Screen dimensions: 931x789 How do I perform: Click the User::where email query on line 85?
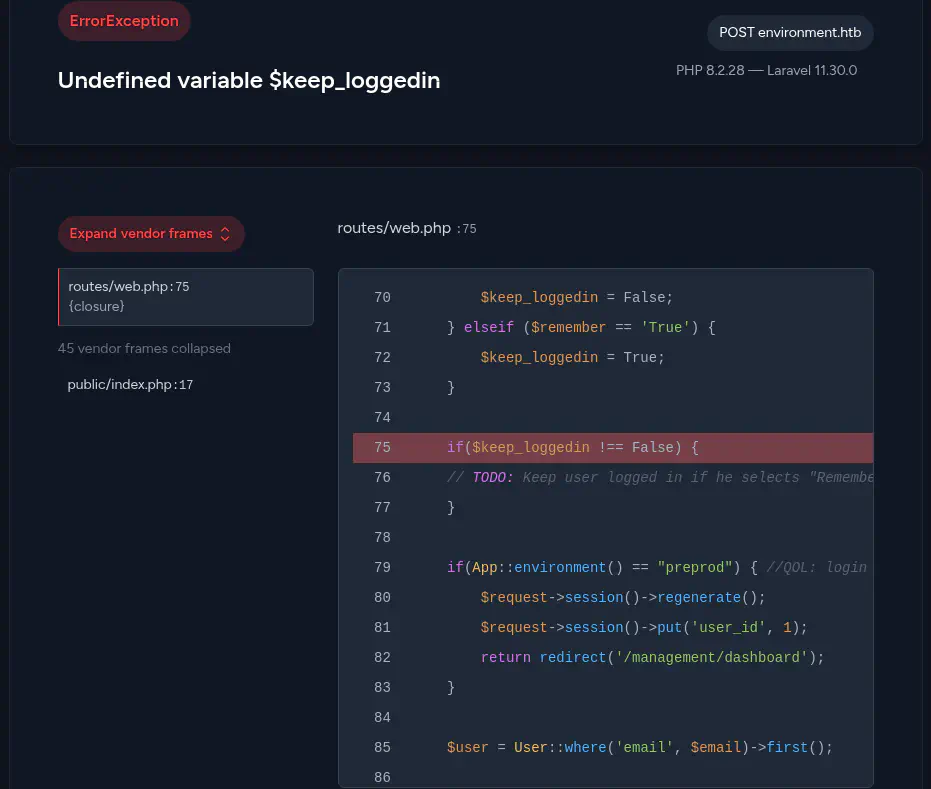tap(639, 747)
